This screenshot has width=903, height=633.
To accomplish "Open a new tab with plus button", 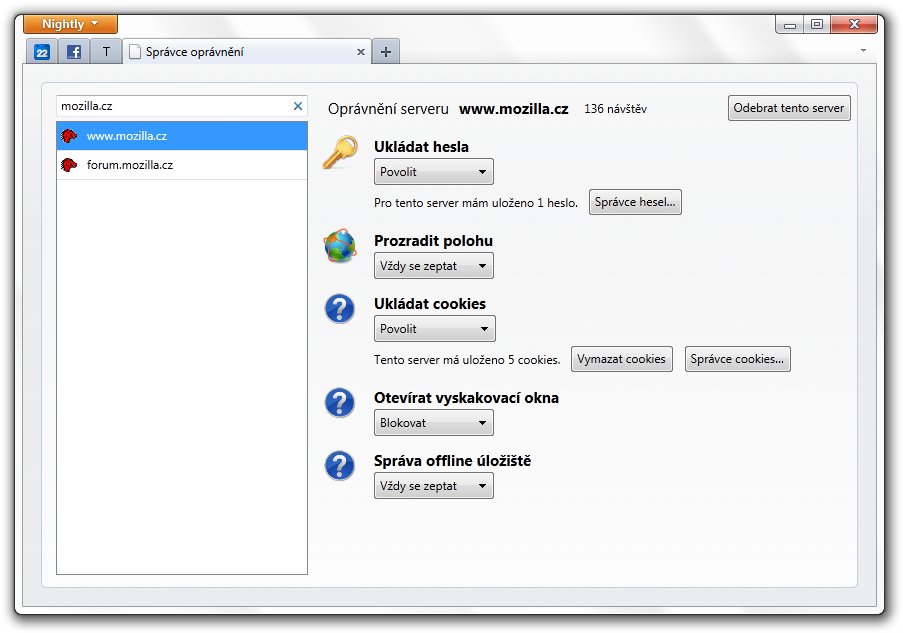I will pos(386,52).
